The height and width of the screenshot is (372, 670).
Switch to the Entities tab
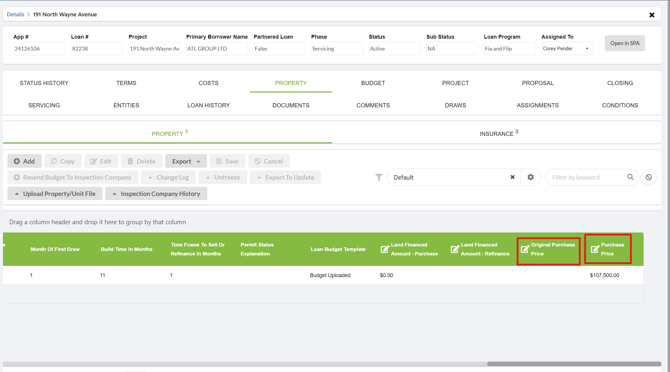click(126, 105)
